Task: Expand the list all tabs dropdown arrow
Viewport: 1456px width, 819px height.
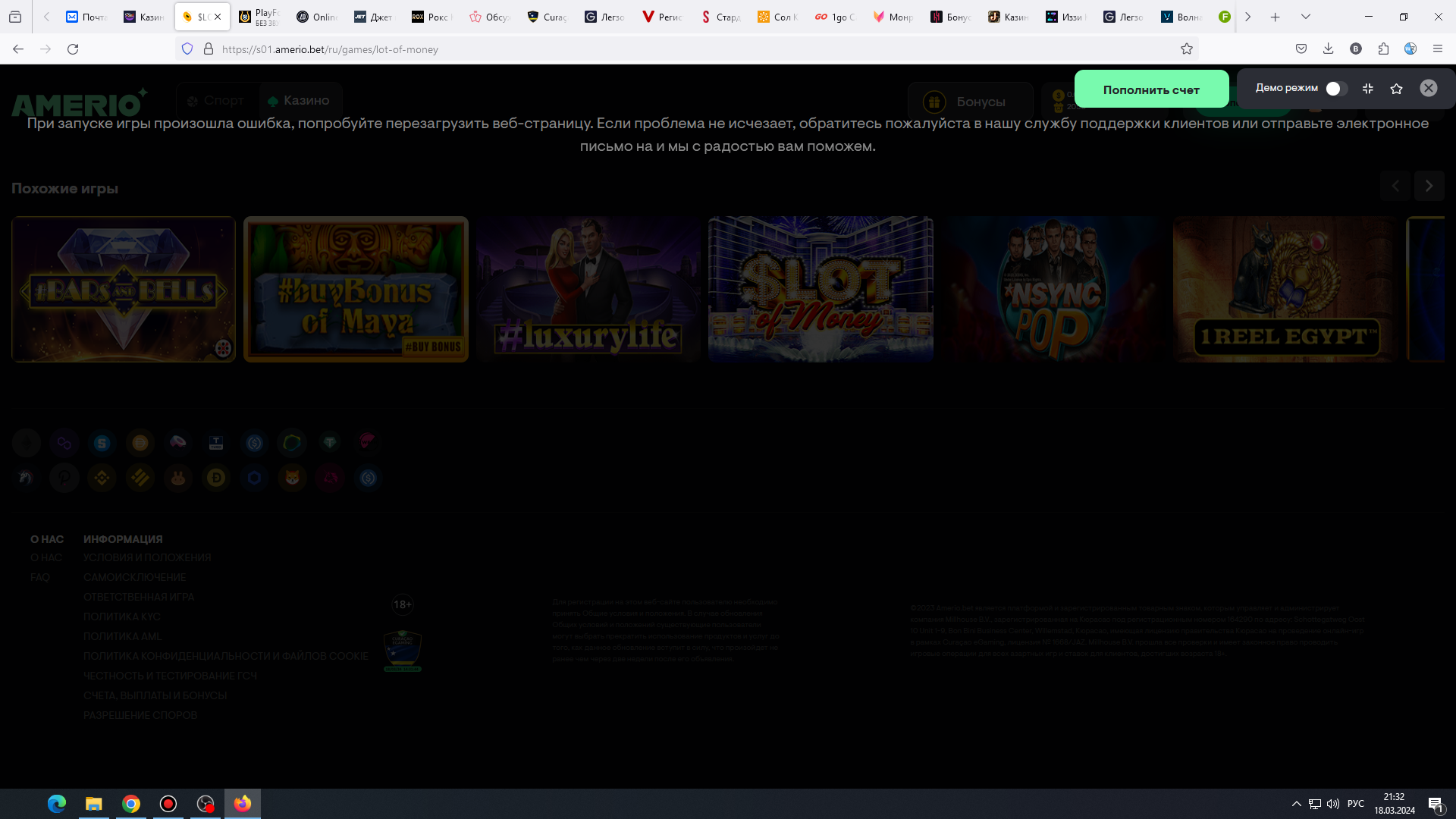Action: click(x=1306, y=17)
